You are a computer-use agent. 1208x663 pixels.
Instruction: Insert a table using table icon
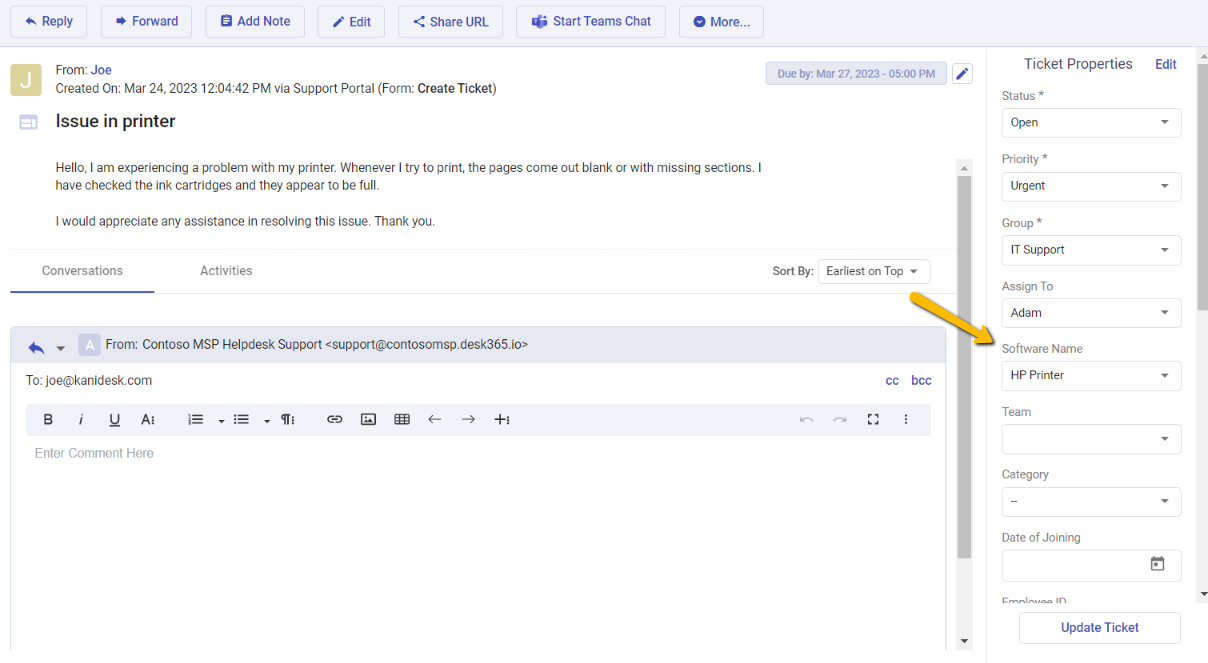[402, 420]
